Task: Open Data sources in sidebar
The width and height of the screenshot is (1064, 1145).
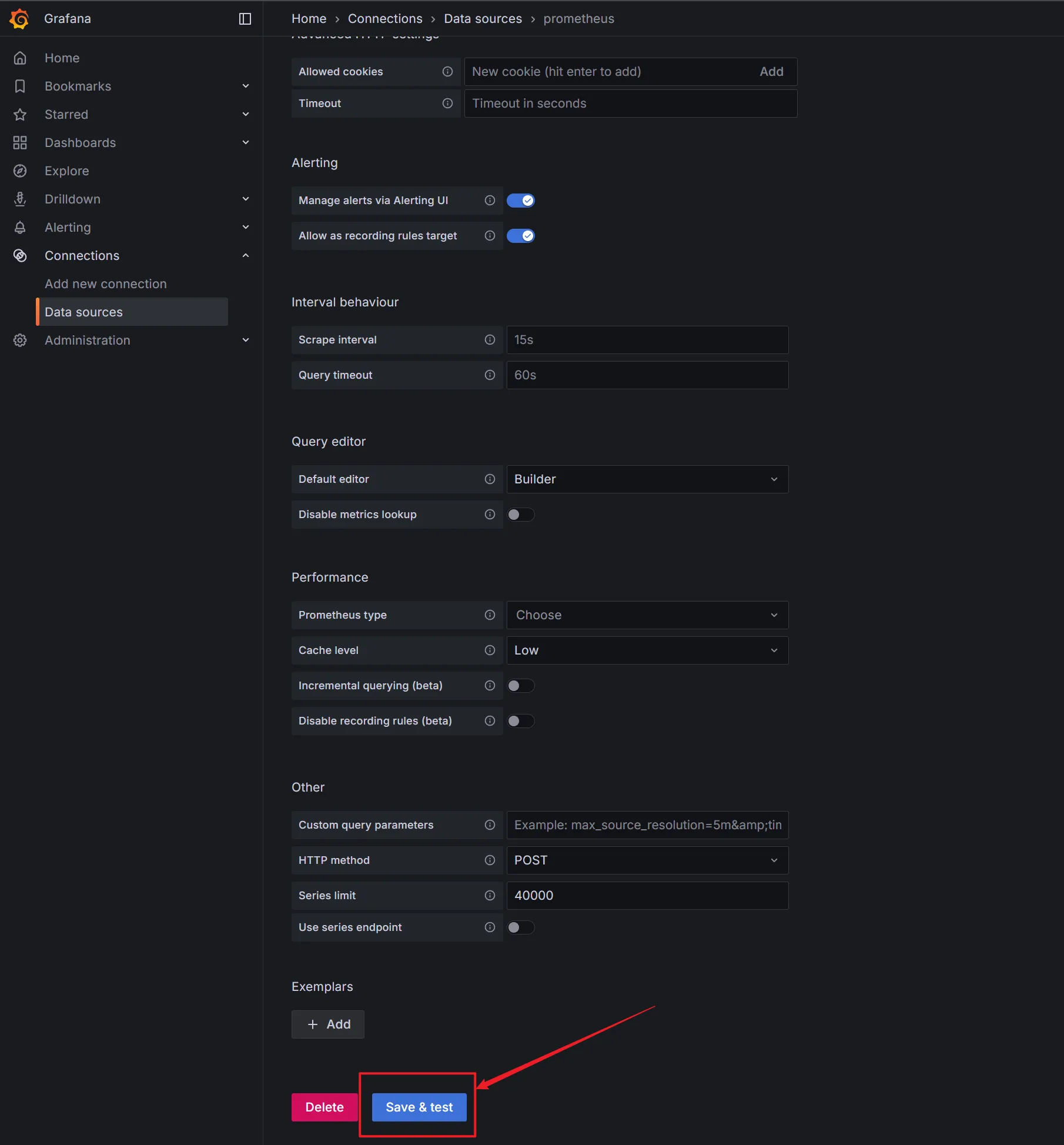Action: tap(83, 312)
